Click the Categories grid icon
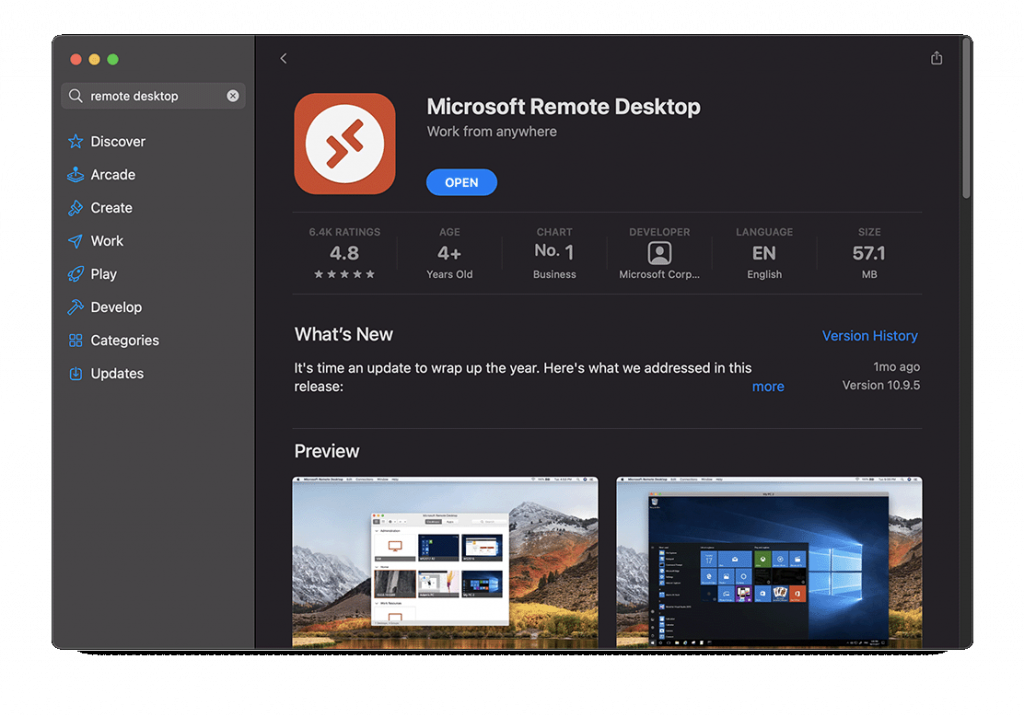Image resolution: width=1024 pixels, height=717 pixels. point(76,340)
